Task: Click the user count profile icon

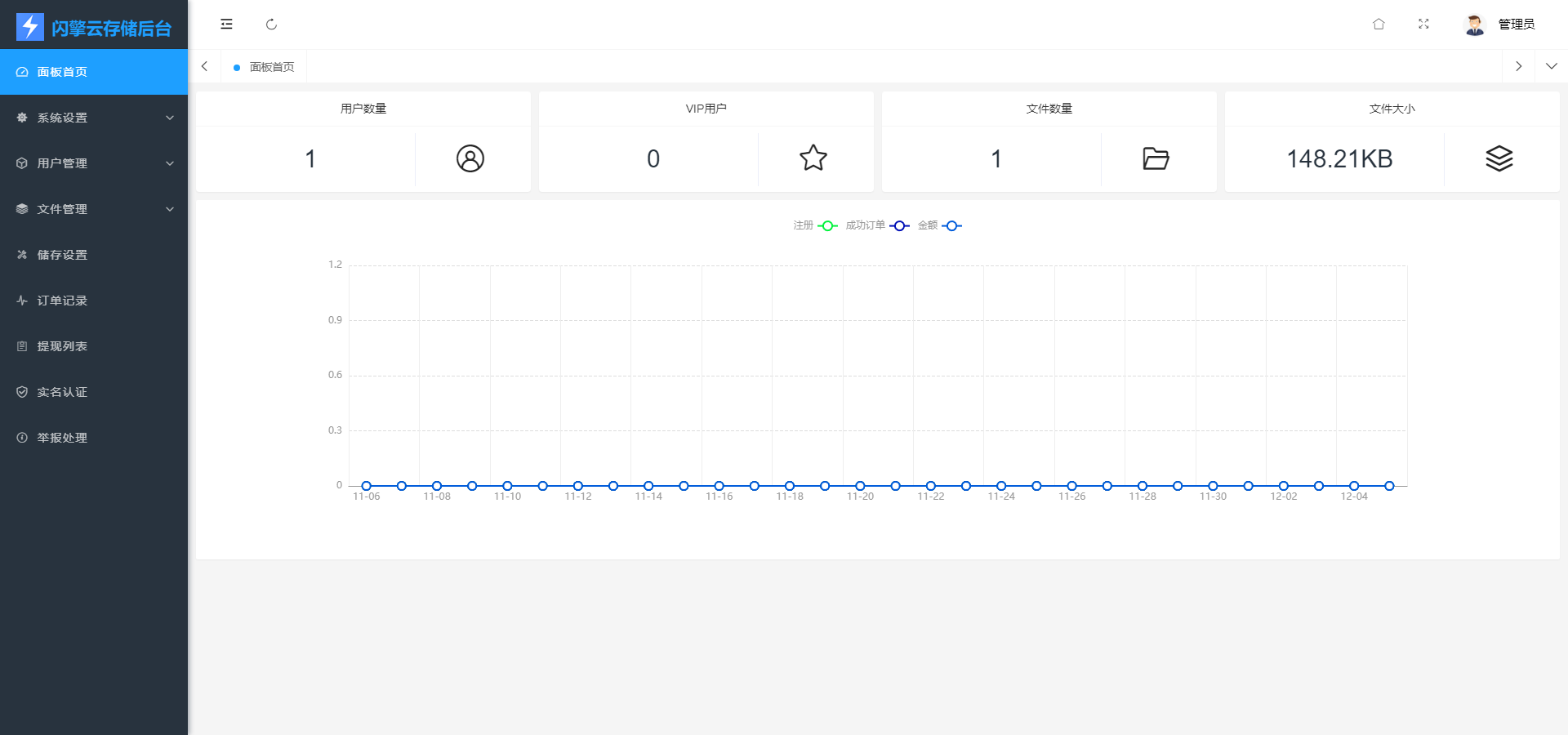Action: (470, 158)
